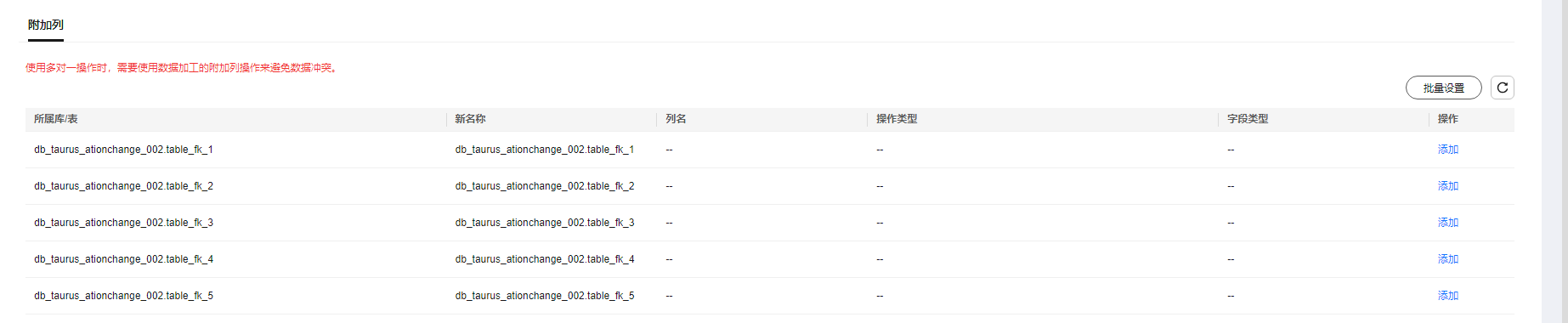This screenshot has width=1568, height=323.
Task: Open the 批量设置 batch settings button
Action: [x=1443, y=88]
